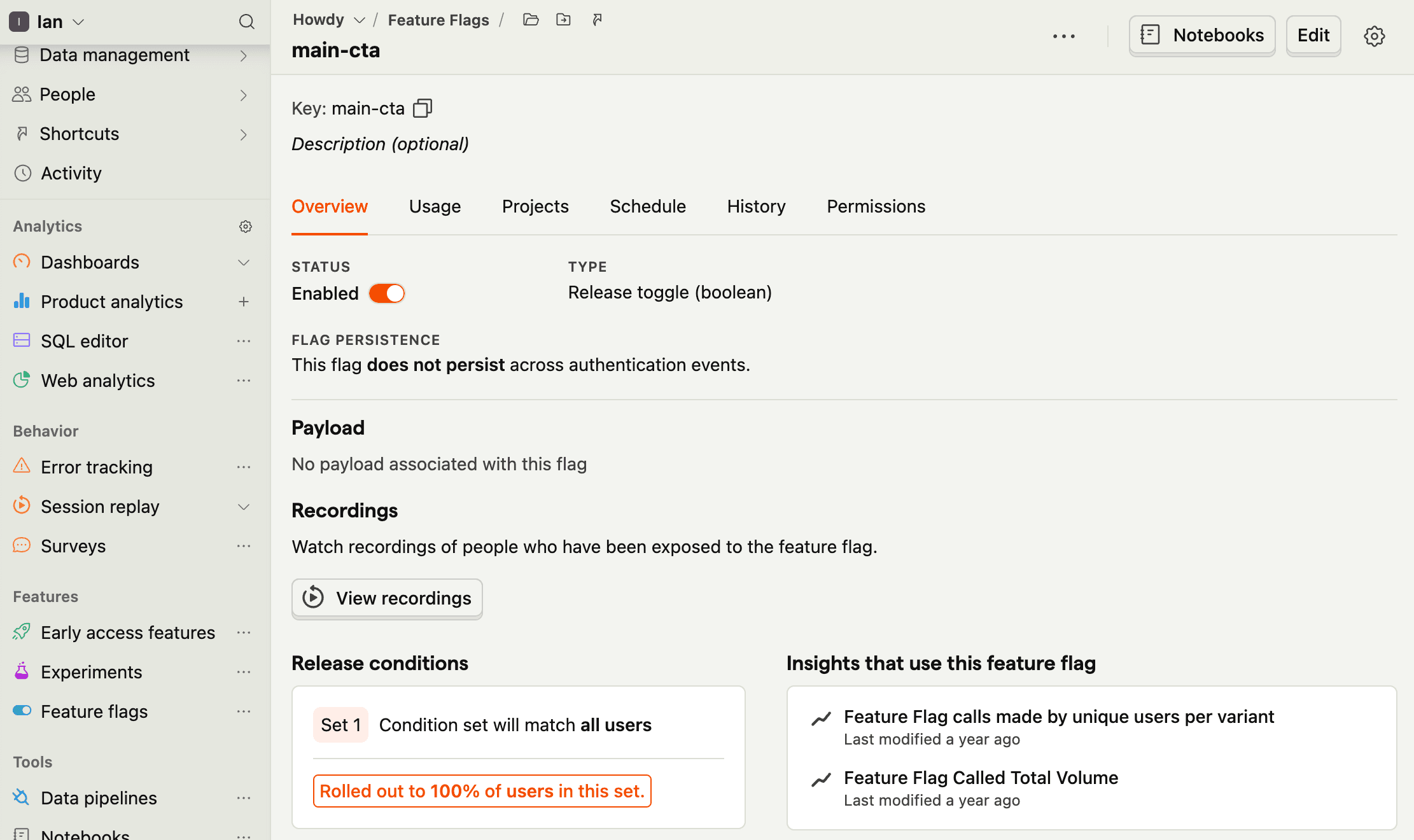Open Feature flags options ellipsis
The height and width of the screenshot is (840, 1414).
(x=243, y=711)
